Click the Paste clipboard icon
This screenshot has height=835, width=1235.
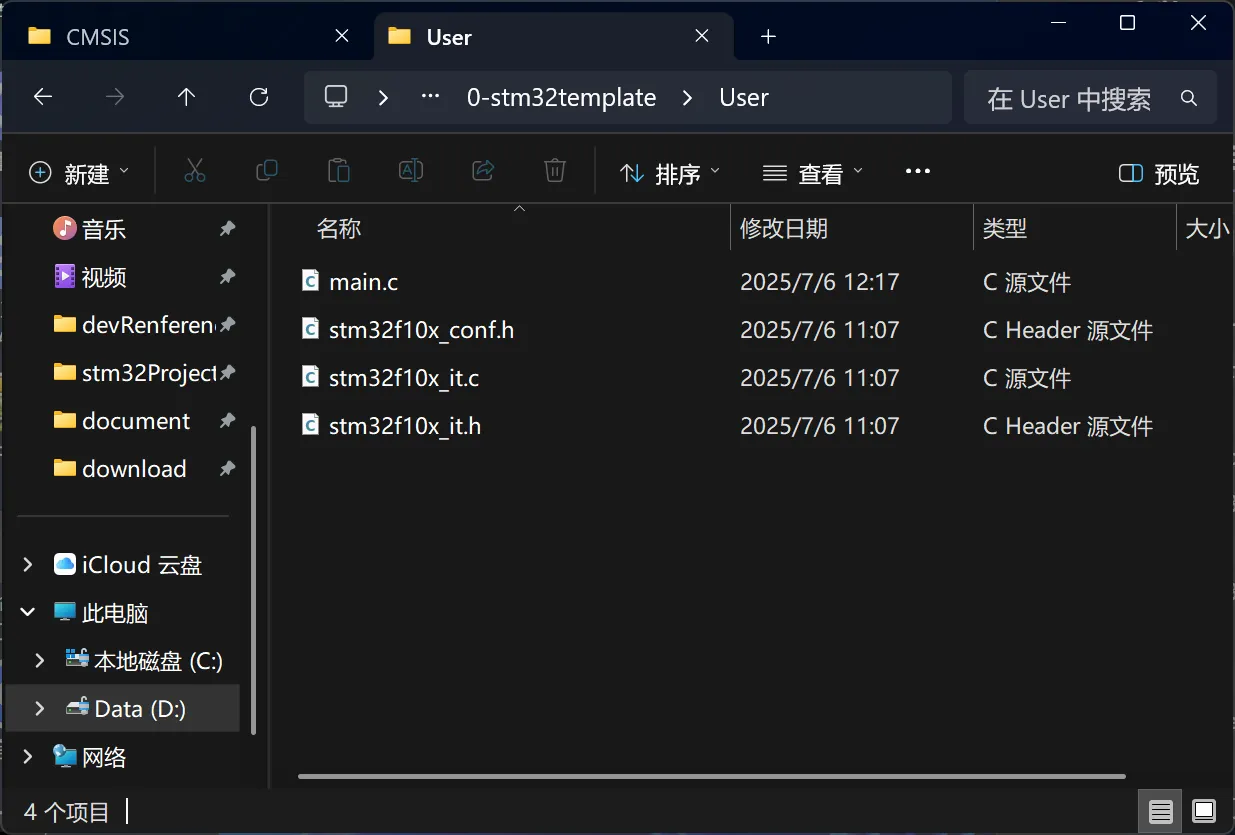(x=339, y=172)
